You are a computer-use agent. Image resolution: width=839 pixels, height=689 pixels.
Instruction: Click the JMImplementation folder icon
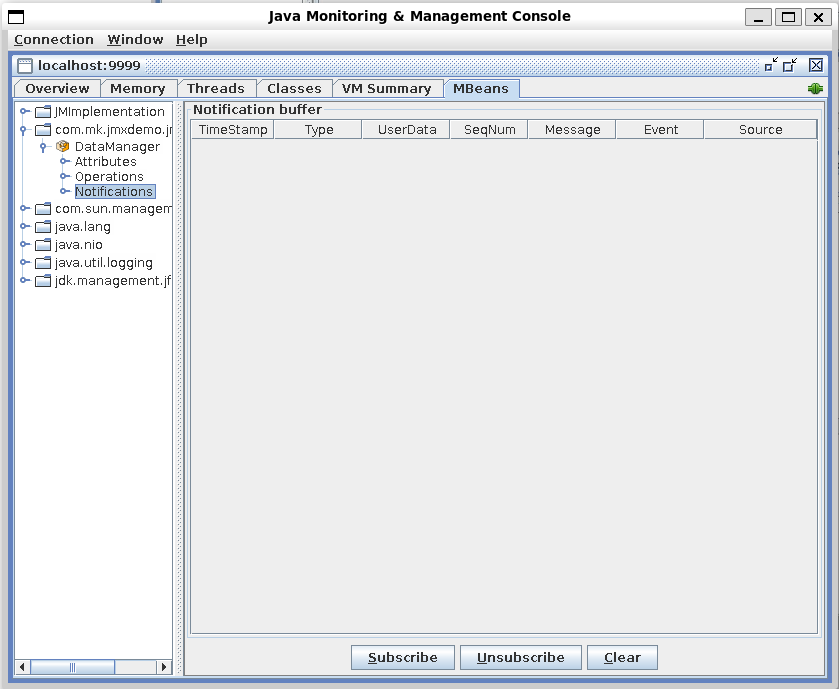coord(43,112)
